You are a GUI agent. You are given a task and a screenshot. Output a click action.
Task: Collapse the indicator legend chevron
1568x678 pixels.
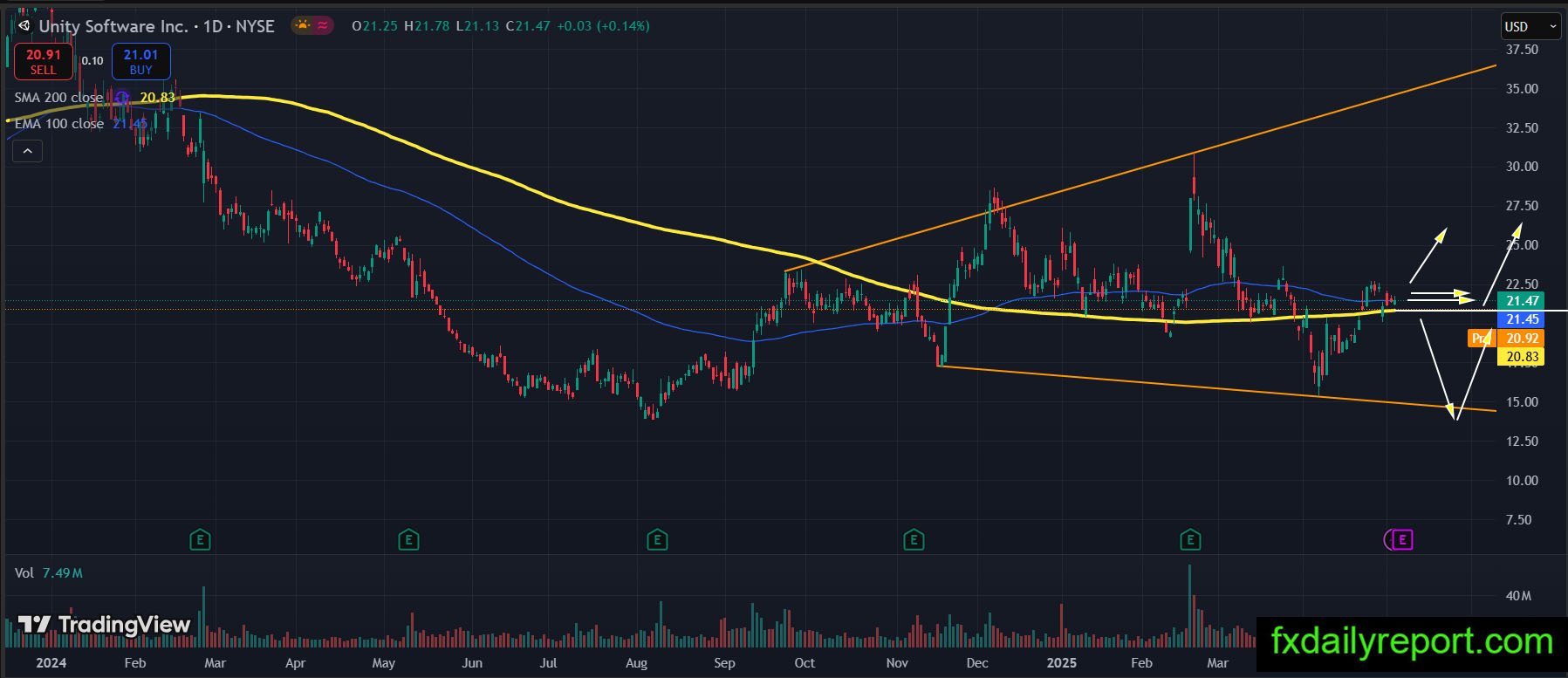tap(27, 152)
